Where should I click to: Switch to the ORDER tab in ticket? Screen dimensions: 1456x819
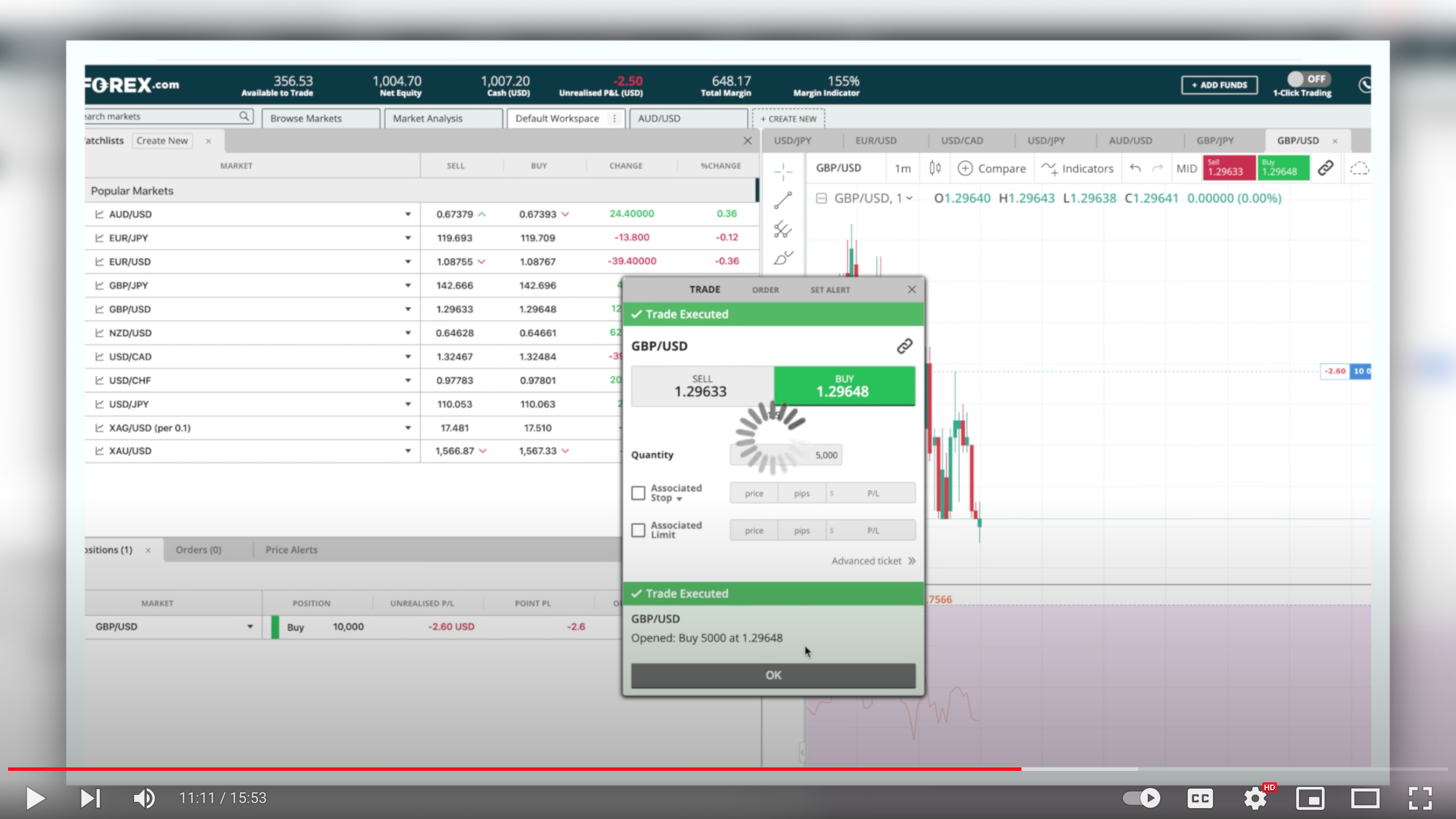click(765, 290)
